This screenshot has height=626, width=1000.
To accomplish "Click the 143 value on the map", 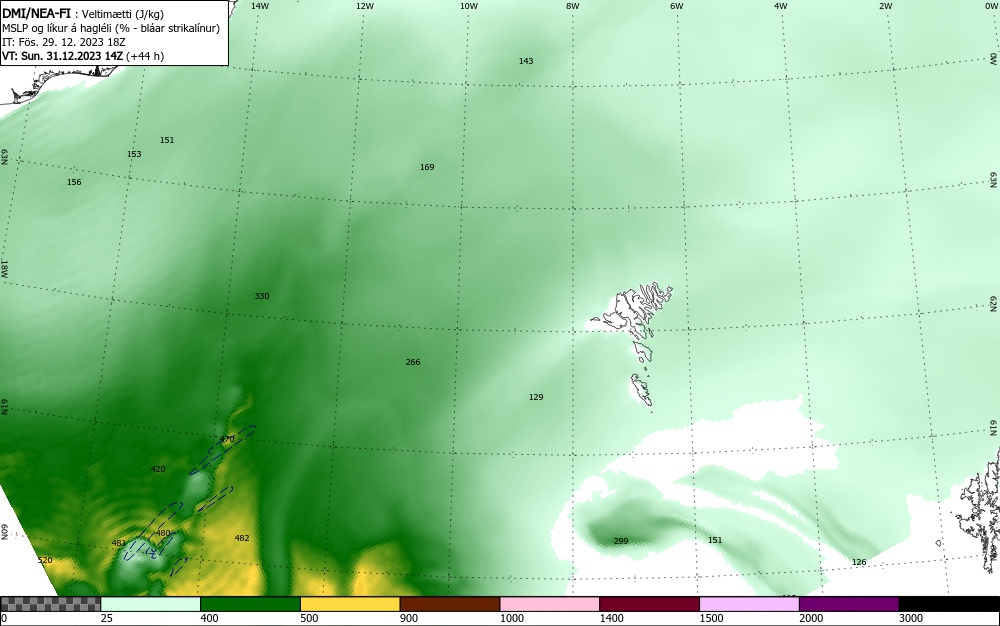I will tap(526, 61).
